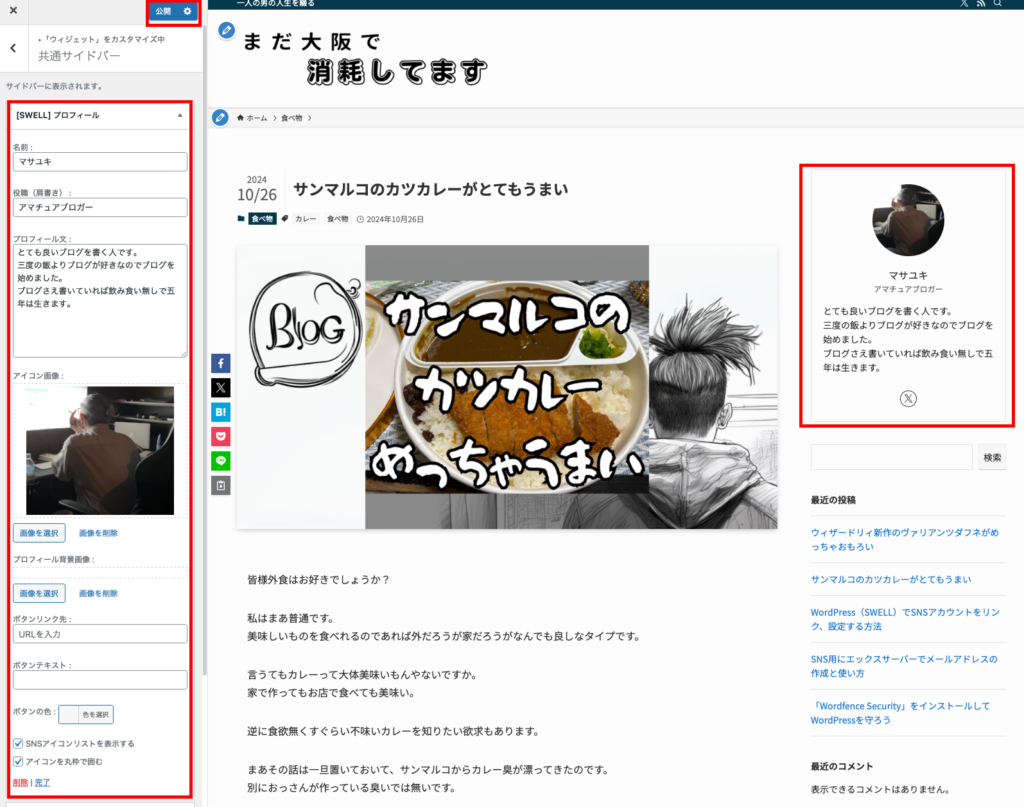Click 画像を削除 under アイコン画像
The image size is (1024, 807).
(x=98, y=533)
